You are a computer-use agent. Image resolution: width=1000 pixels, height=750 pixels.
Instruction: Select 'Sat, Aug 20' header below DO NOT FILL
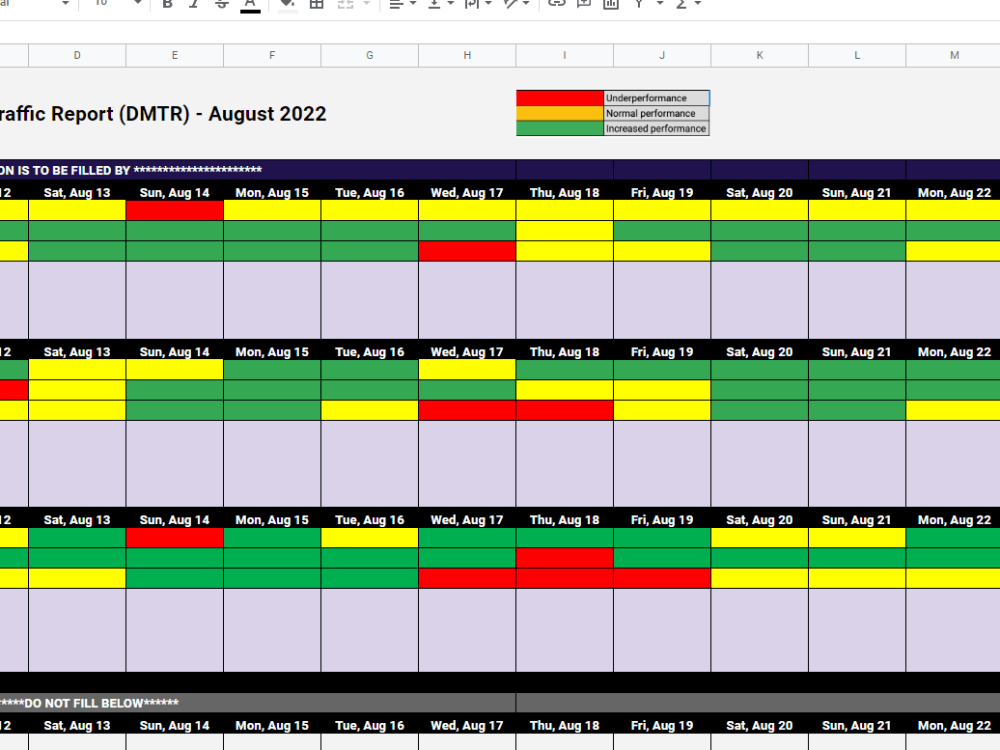point(760,725)
